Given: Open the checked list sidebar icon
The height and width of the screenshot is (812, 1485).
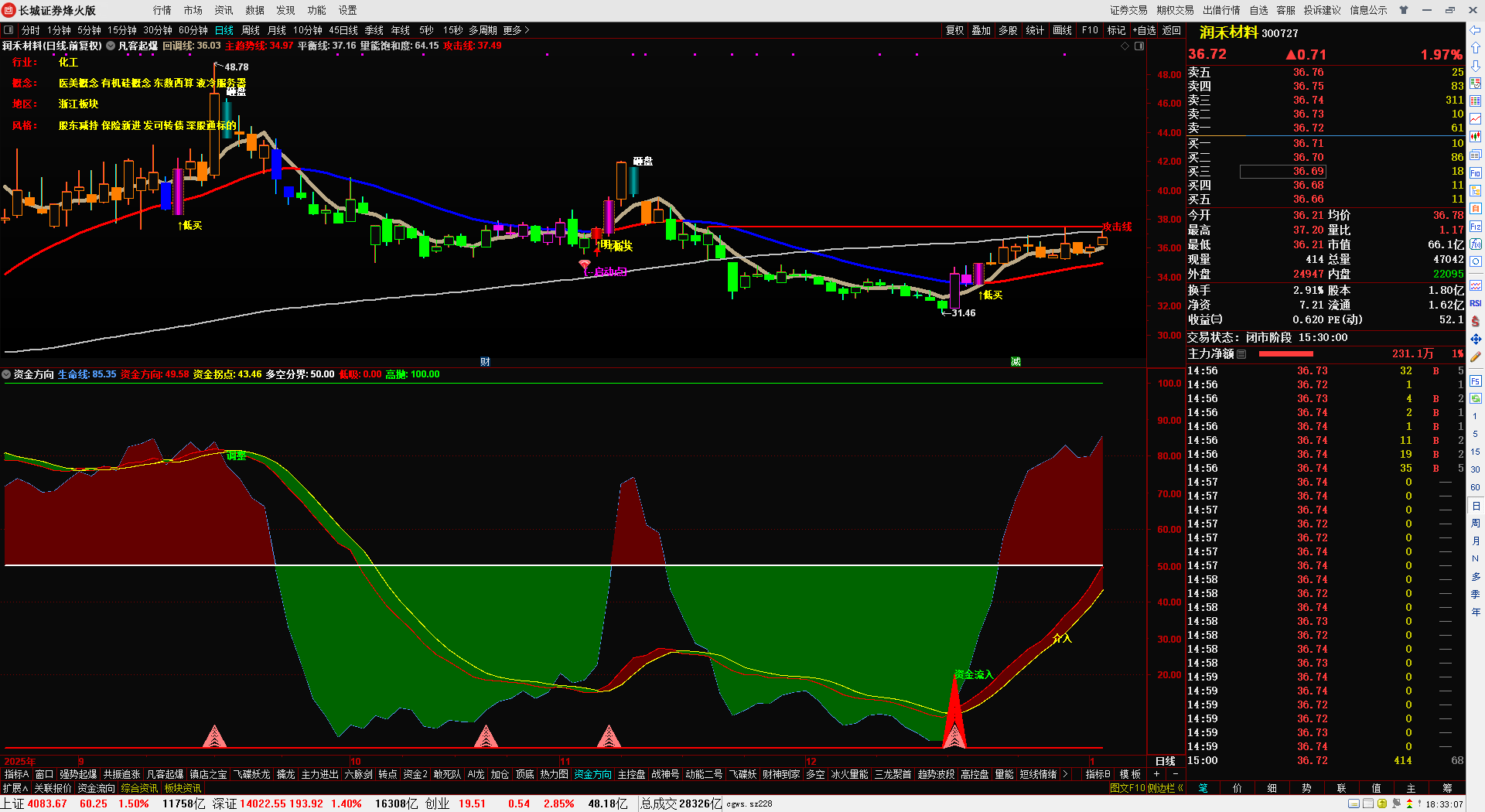Looking at the screenshot, I should pos(1476,84).
